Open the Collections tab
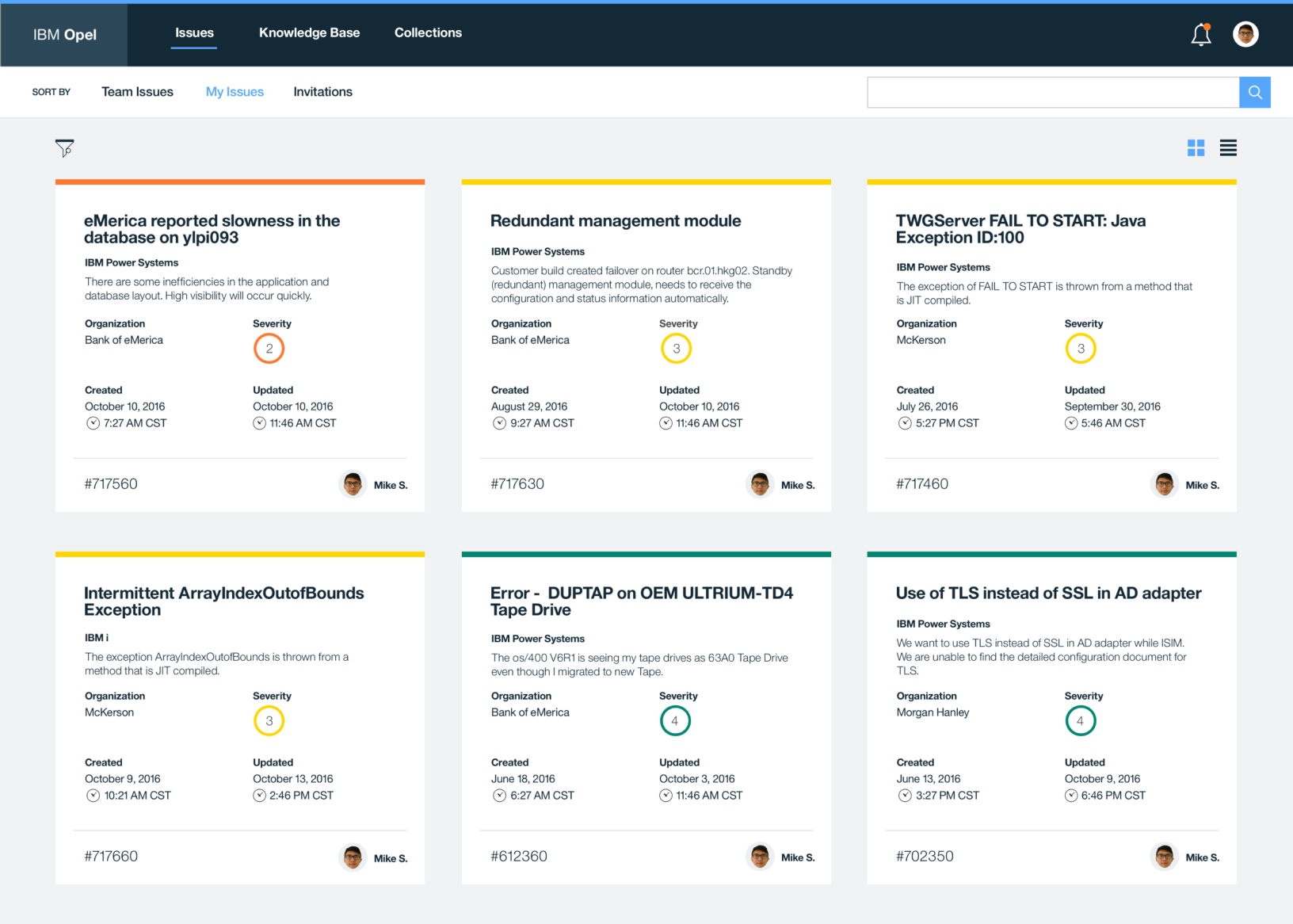The height and width of the screenshot is (924, 1293). (428, 32)
